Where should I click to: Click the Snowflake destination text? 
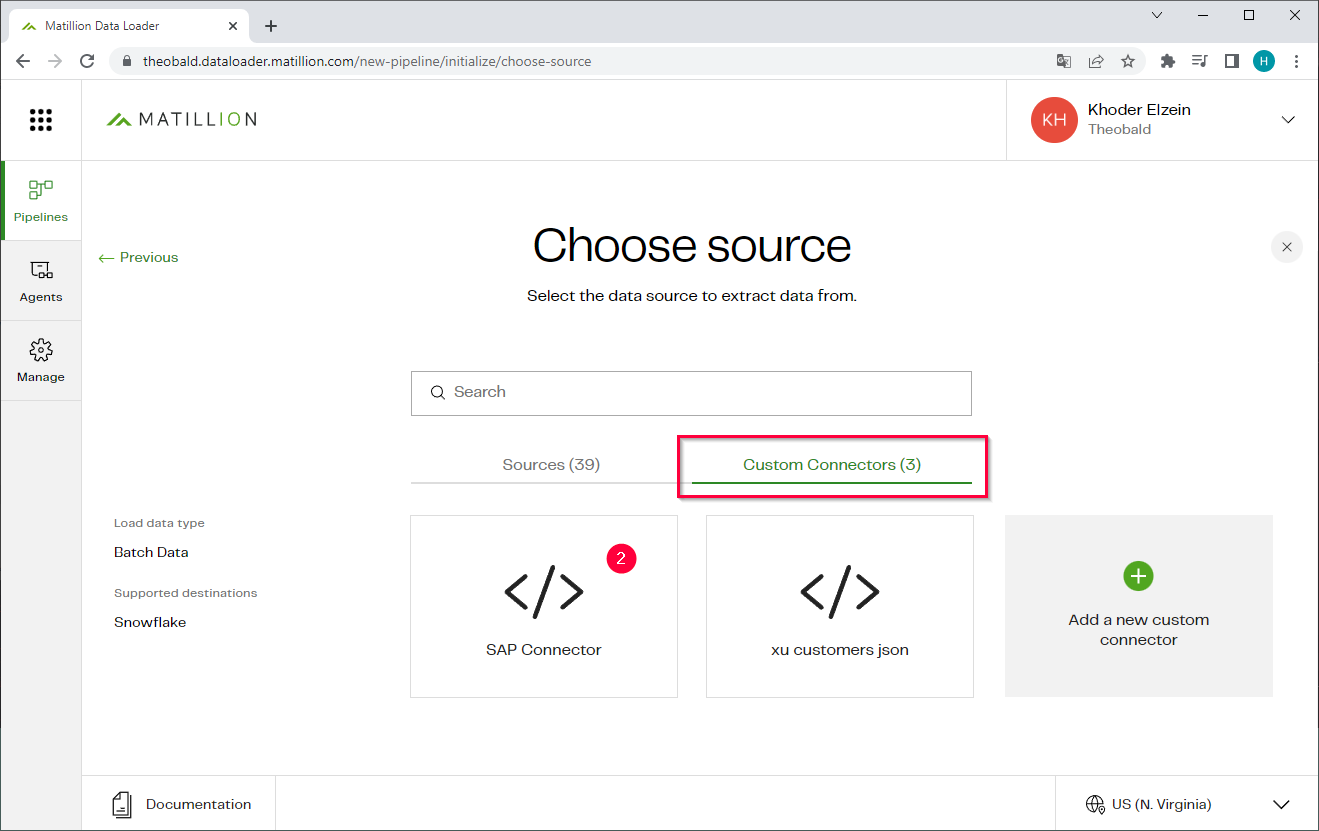coord(150,622)
